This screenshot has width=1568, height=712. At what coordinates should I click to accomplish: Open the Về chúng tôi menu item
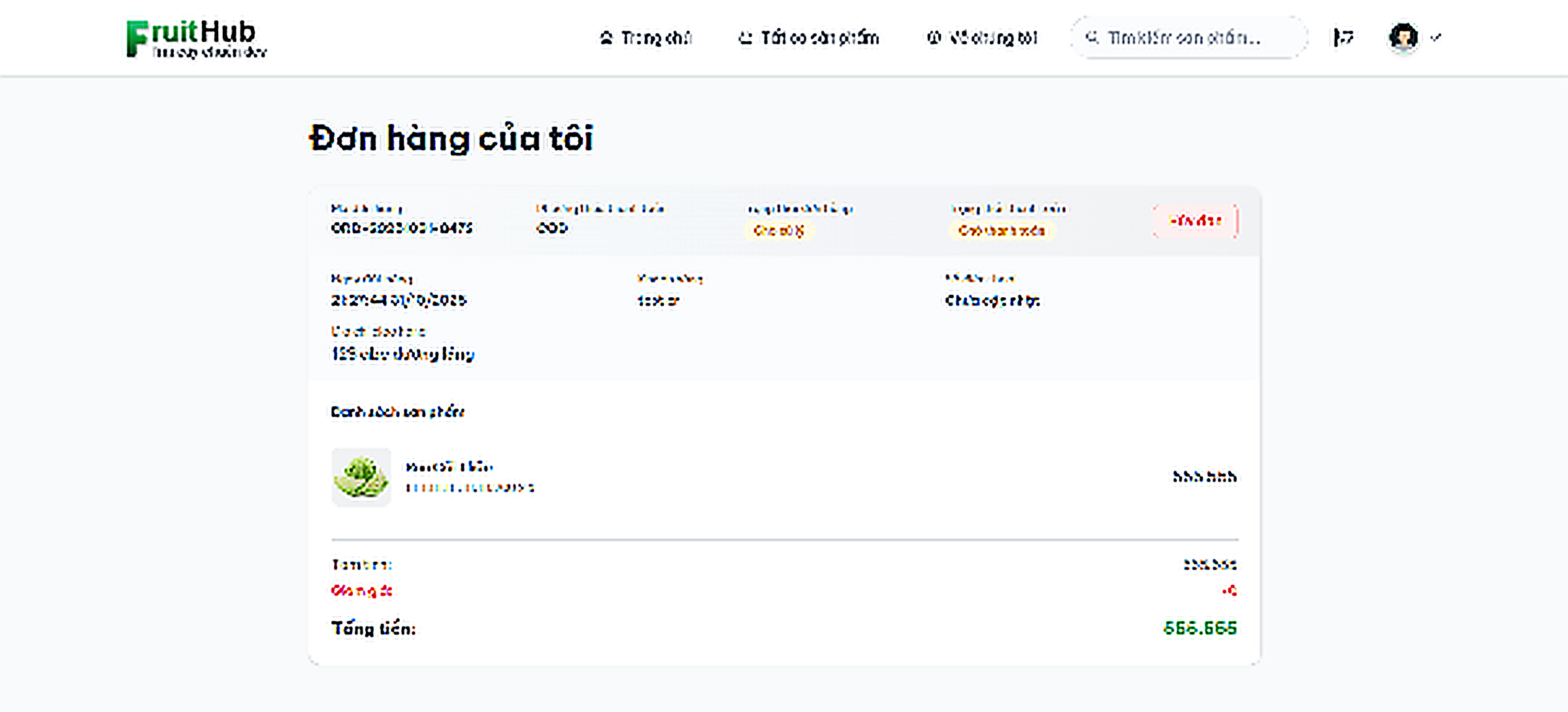click(x=982, y=38)
